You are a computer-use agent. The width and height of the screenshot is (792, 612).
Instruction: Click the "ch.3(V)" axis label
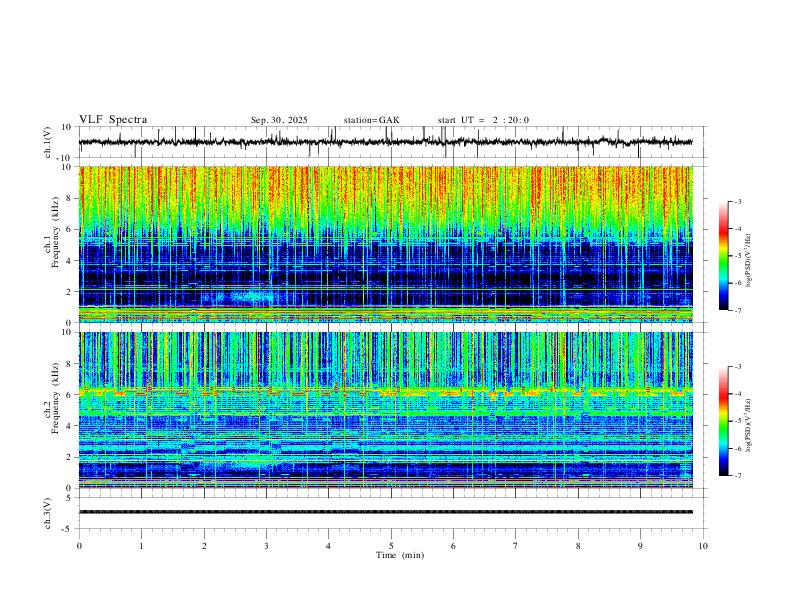pos(48,513)
